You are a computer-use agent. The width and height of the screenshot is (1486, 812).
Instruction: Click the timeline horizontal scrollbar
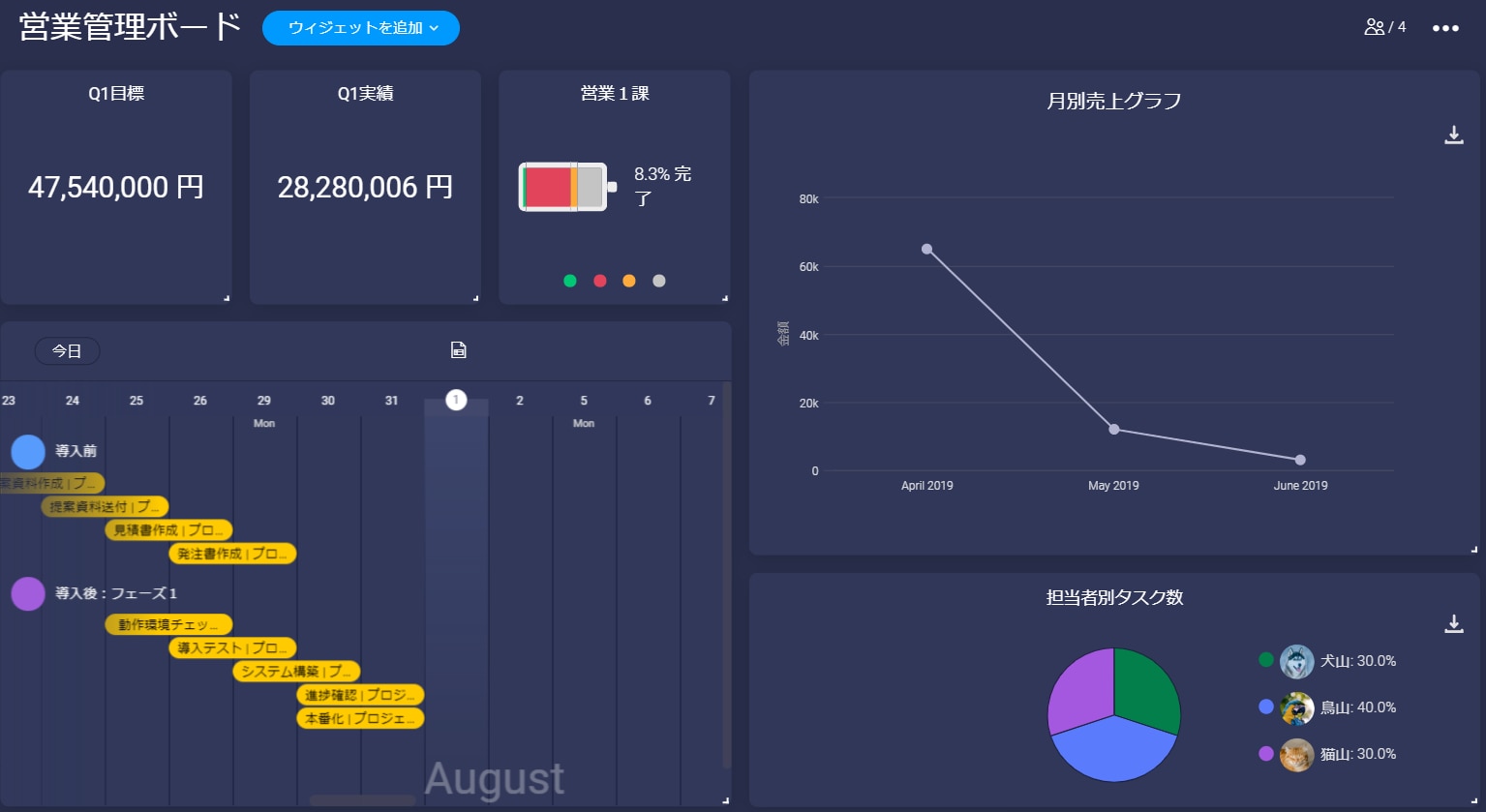[x=362, y=800]
